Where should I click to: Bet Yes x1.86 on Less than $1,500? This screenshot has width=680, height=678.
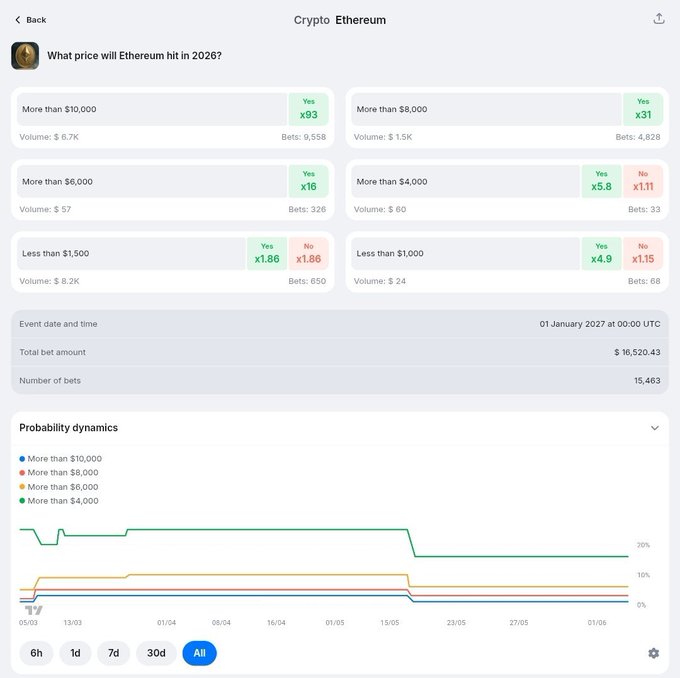(267, 253)
